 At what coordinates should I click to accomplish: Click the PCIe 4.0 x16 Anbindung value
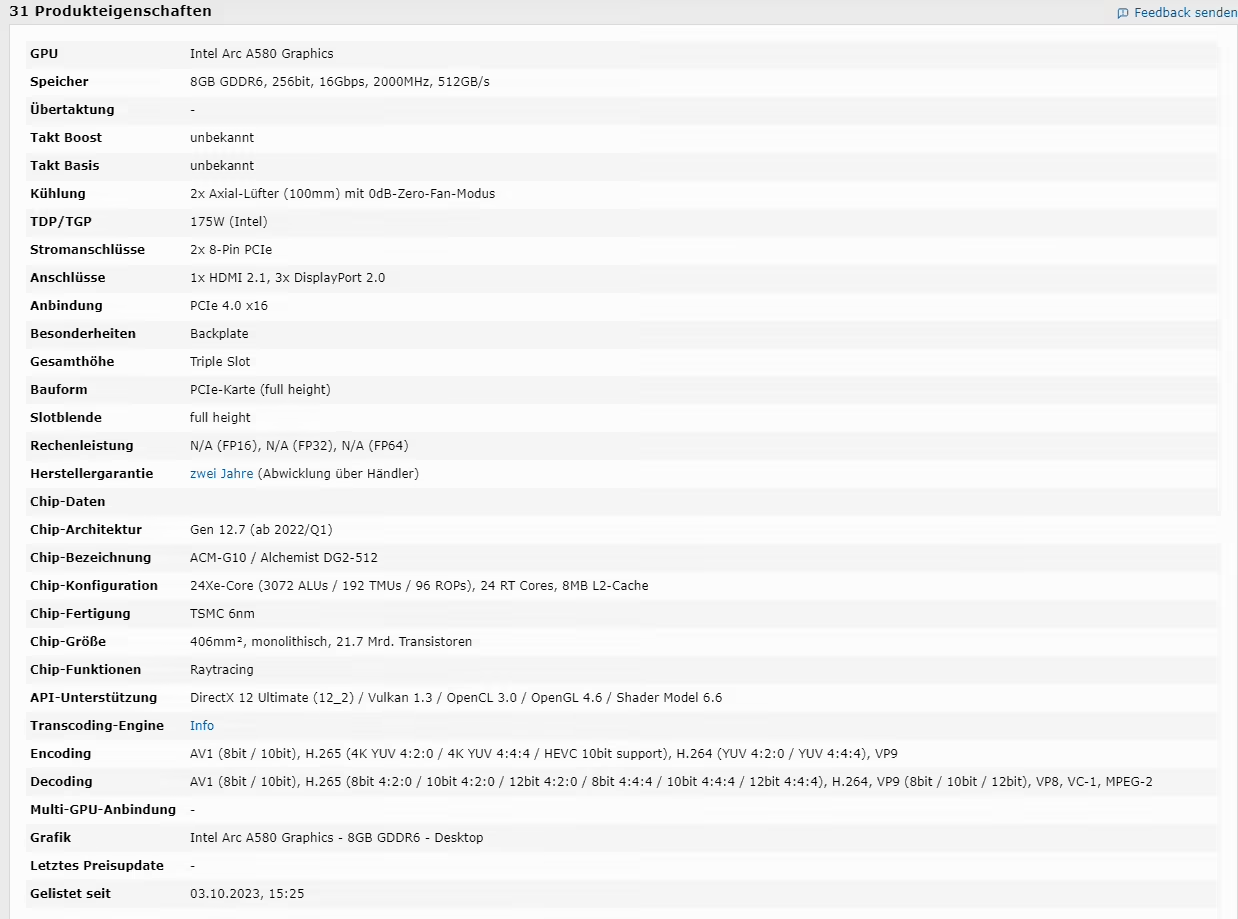pyautogui.click(x=228, y=305)
